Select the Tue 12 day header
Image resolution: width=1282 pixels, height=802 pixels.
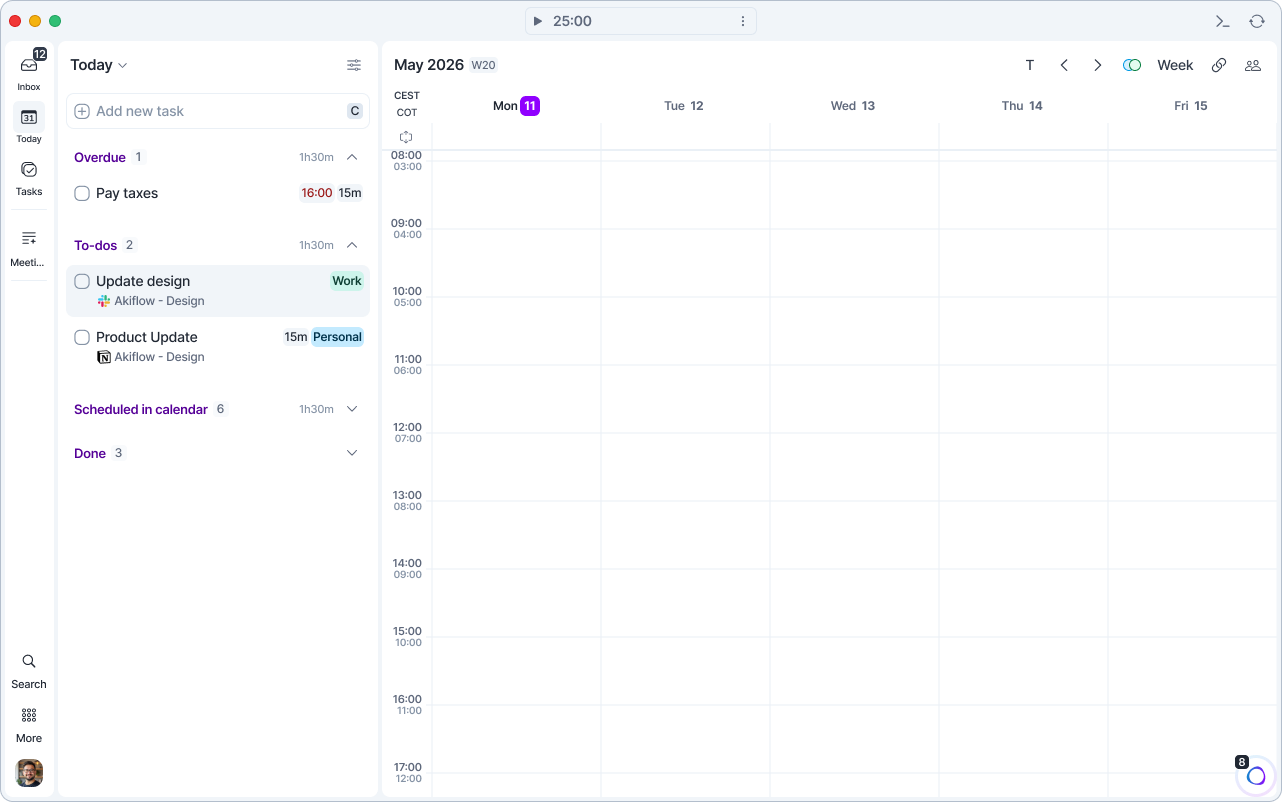(684, 106)
